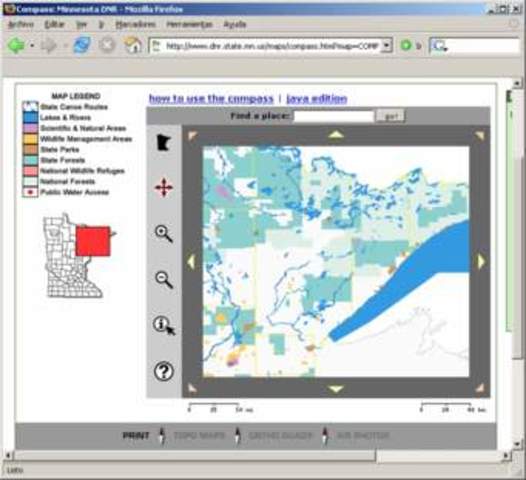The image size is (526, 480).
Task: Pan map southwest with corner arrow
Action: coord(192,388)
